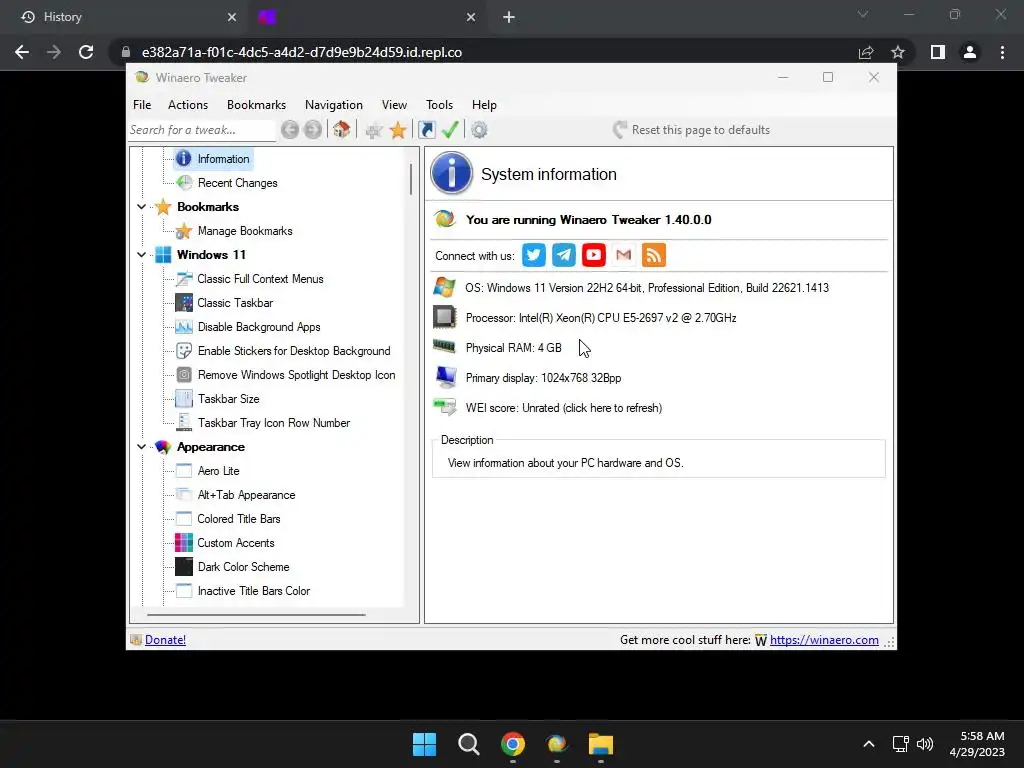The width and height of the screenshot is (1024, 768).
Task: Collapse the Windows 11 tree section
Action: (141, 255)
